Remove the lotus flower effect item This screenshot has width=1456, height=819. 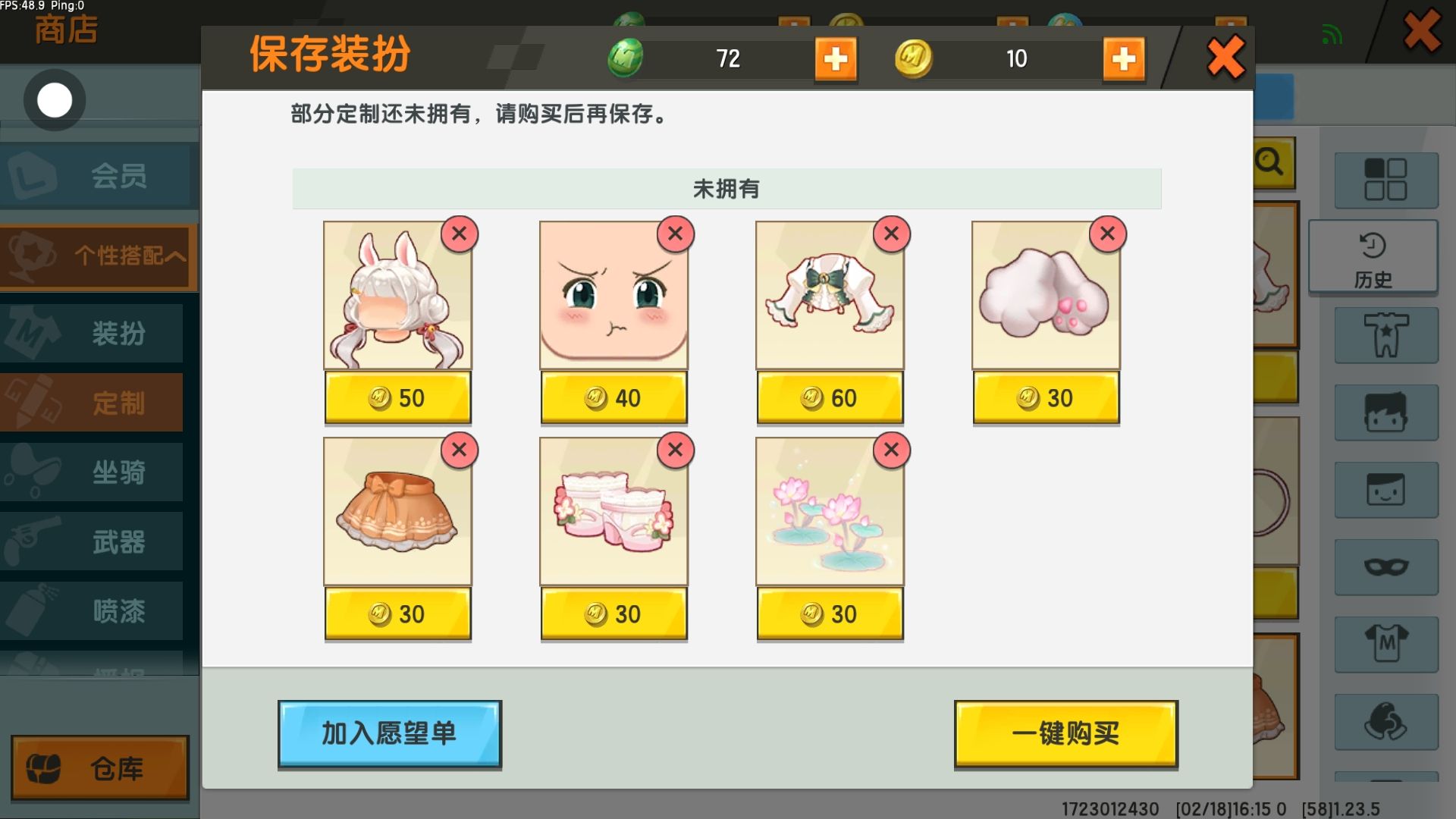click(892, 450)
